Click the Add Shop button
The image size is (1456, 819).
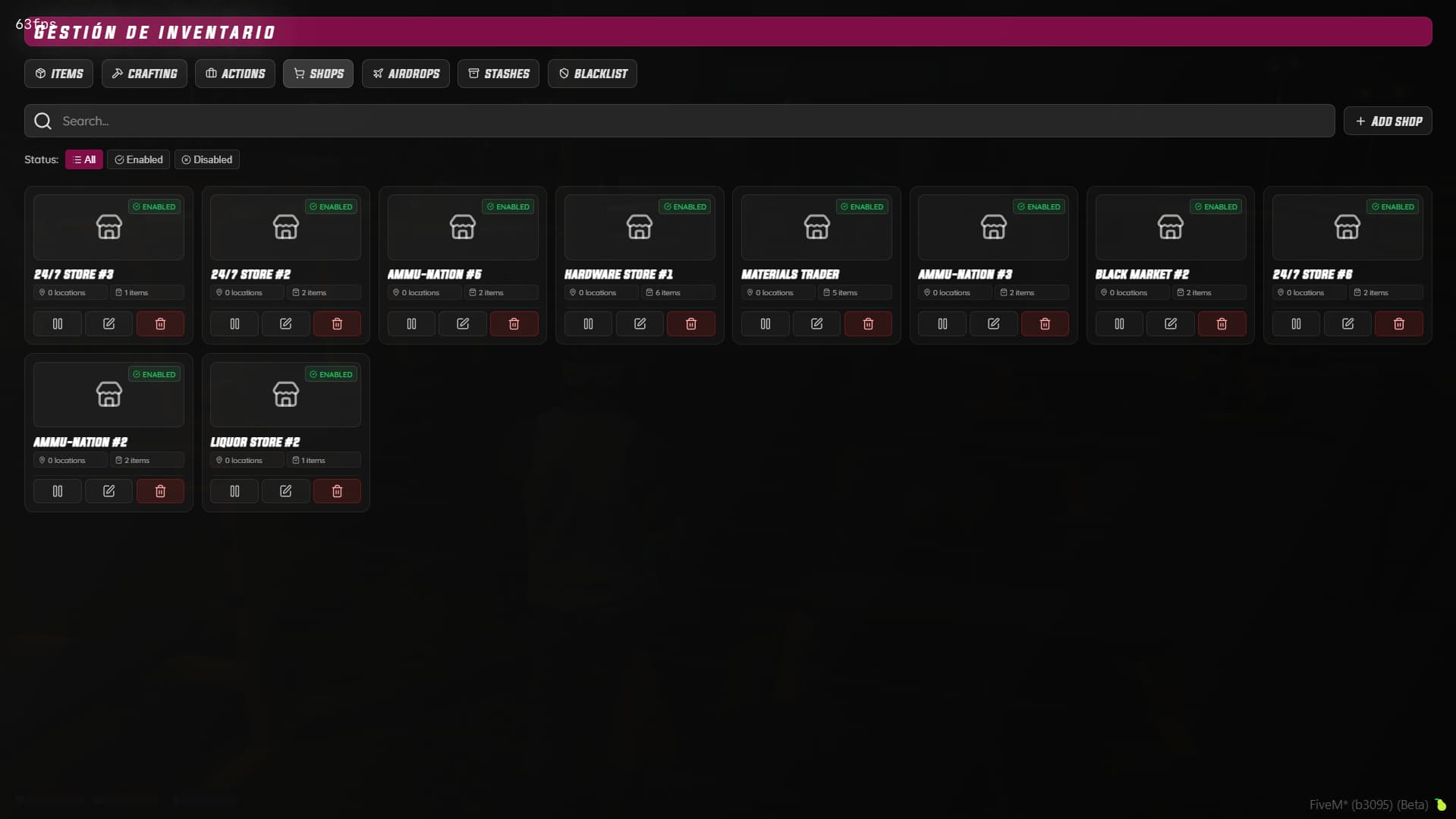pyautogui.click(x=1388, y=121)
